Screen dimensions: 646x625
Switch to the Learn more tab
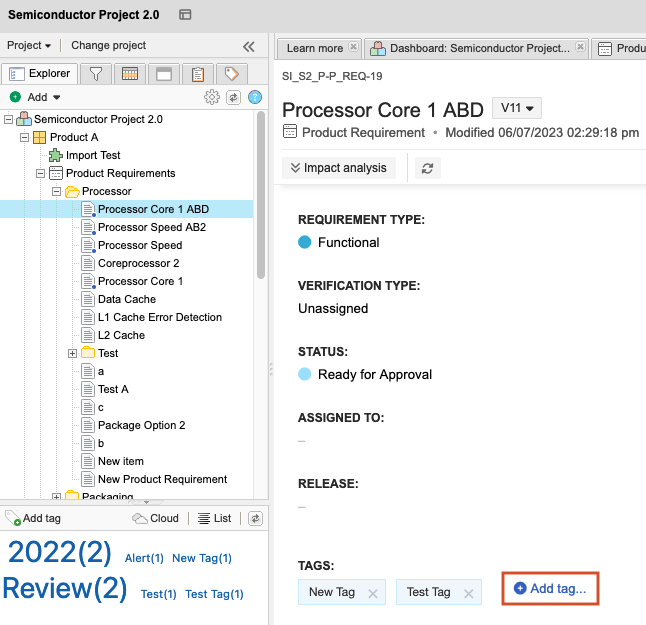[x=315, y=48]
